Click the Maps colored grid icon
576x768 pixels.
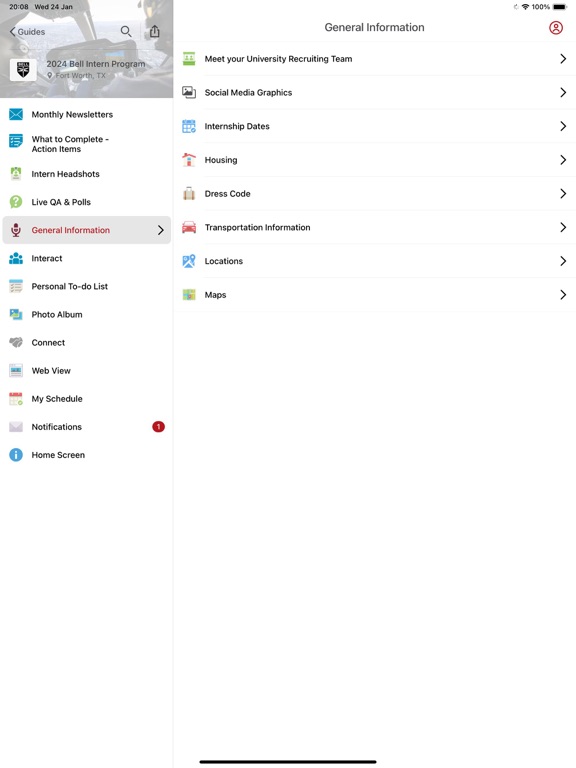[x=189, y=294]
